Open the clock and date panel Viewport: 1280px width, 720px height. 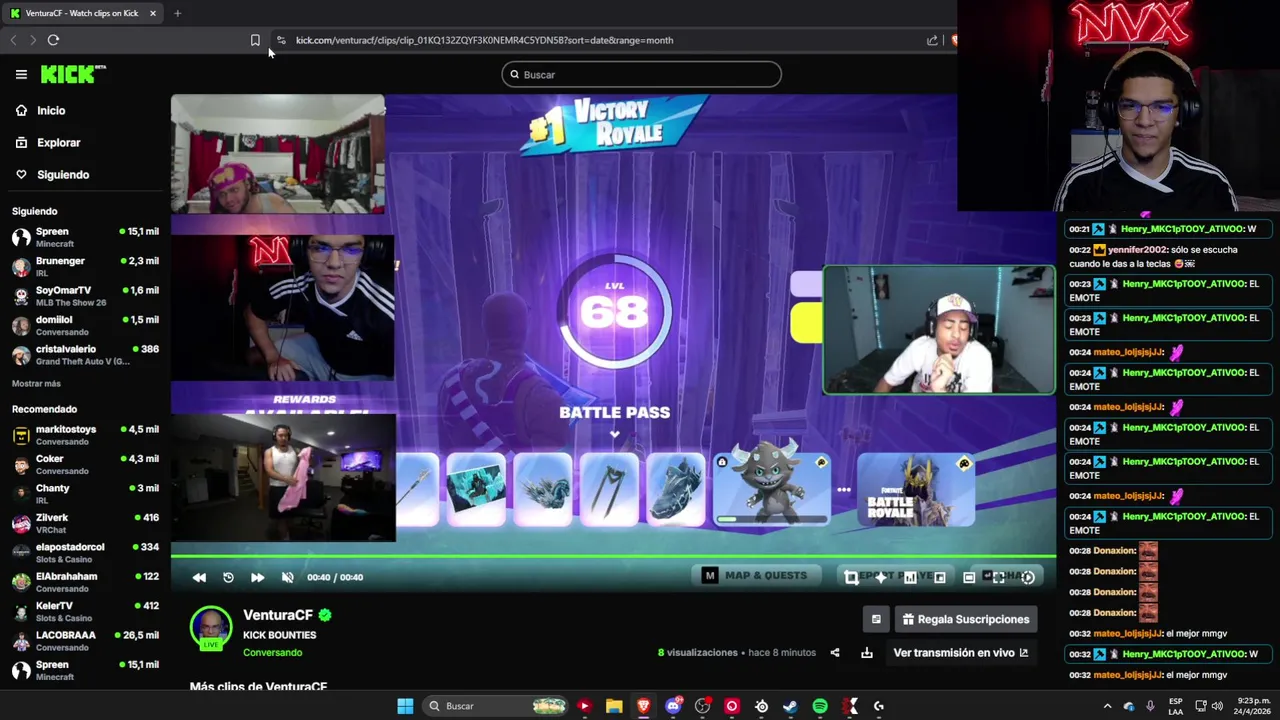pos(1252,706)
